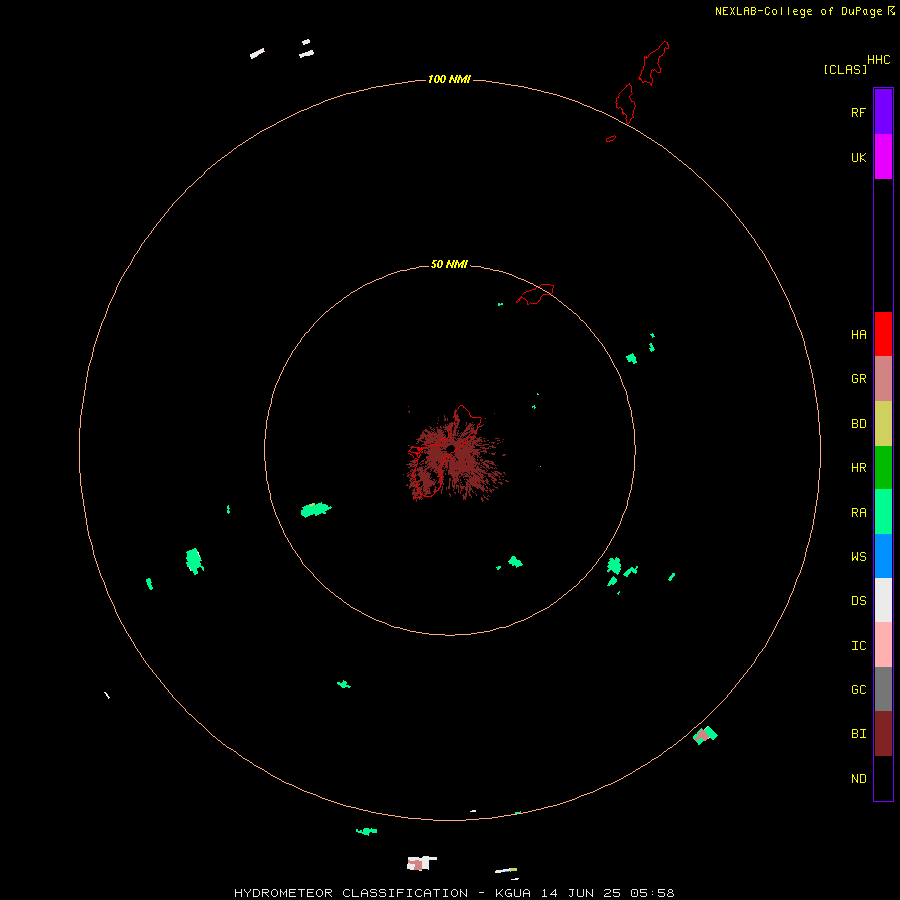
Task: Click the RF purple legend swatch
Action: (883, 111)
